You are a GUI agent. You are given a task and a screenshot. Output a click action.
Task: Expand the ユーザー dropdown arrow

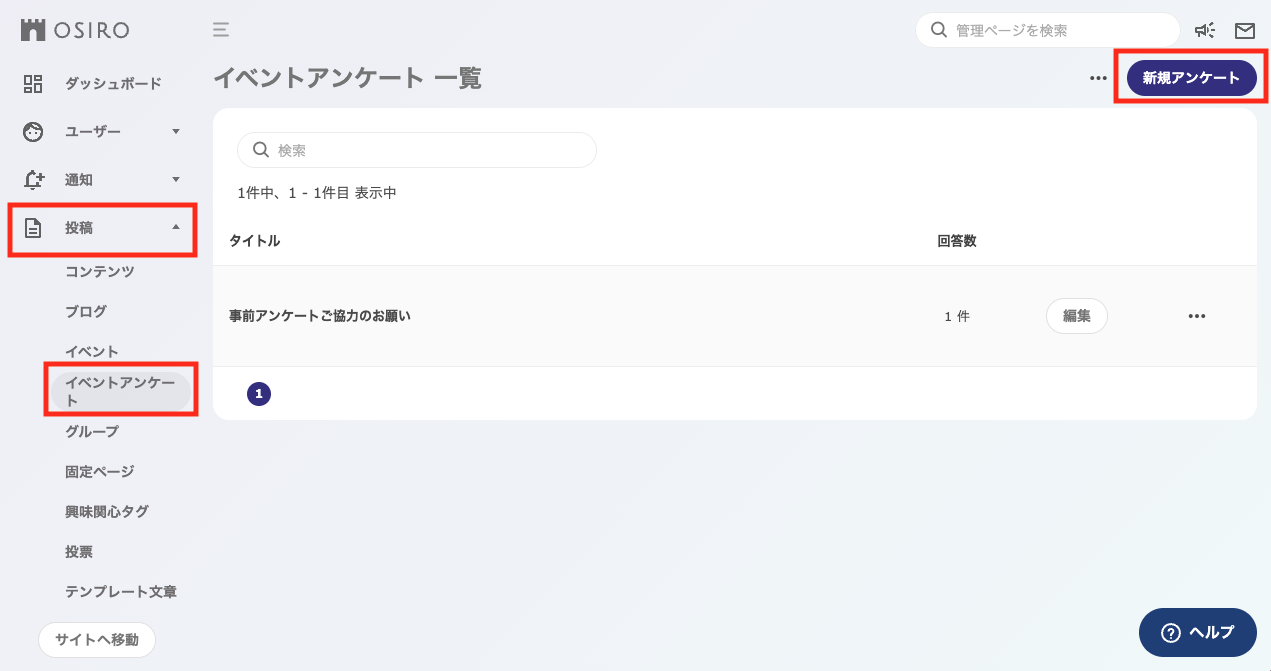(176, 132)
